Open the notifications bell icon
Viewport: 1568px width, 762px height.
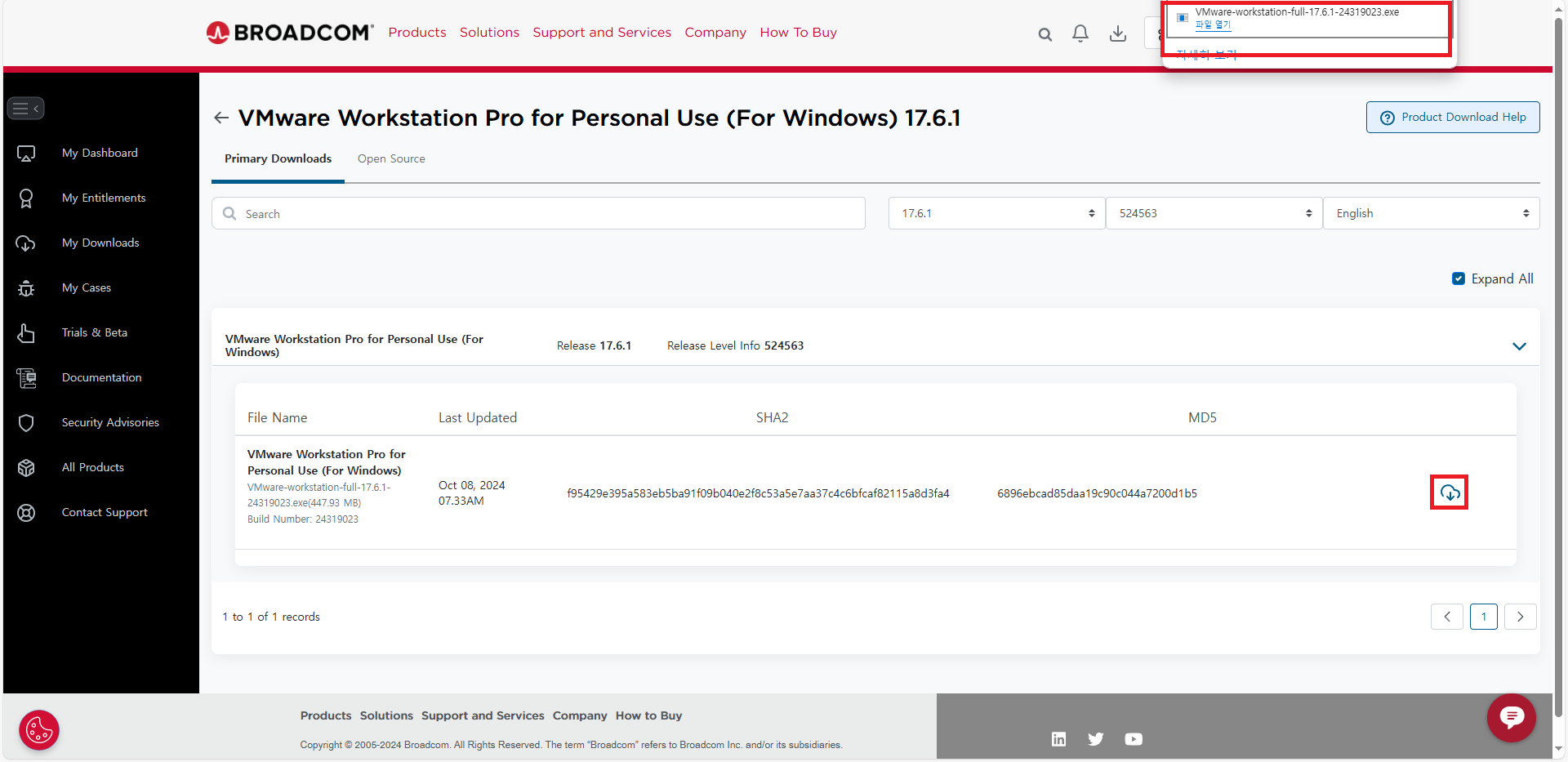(1080, 33)
